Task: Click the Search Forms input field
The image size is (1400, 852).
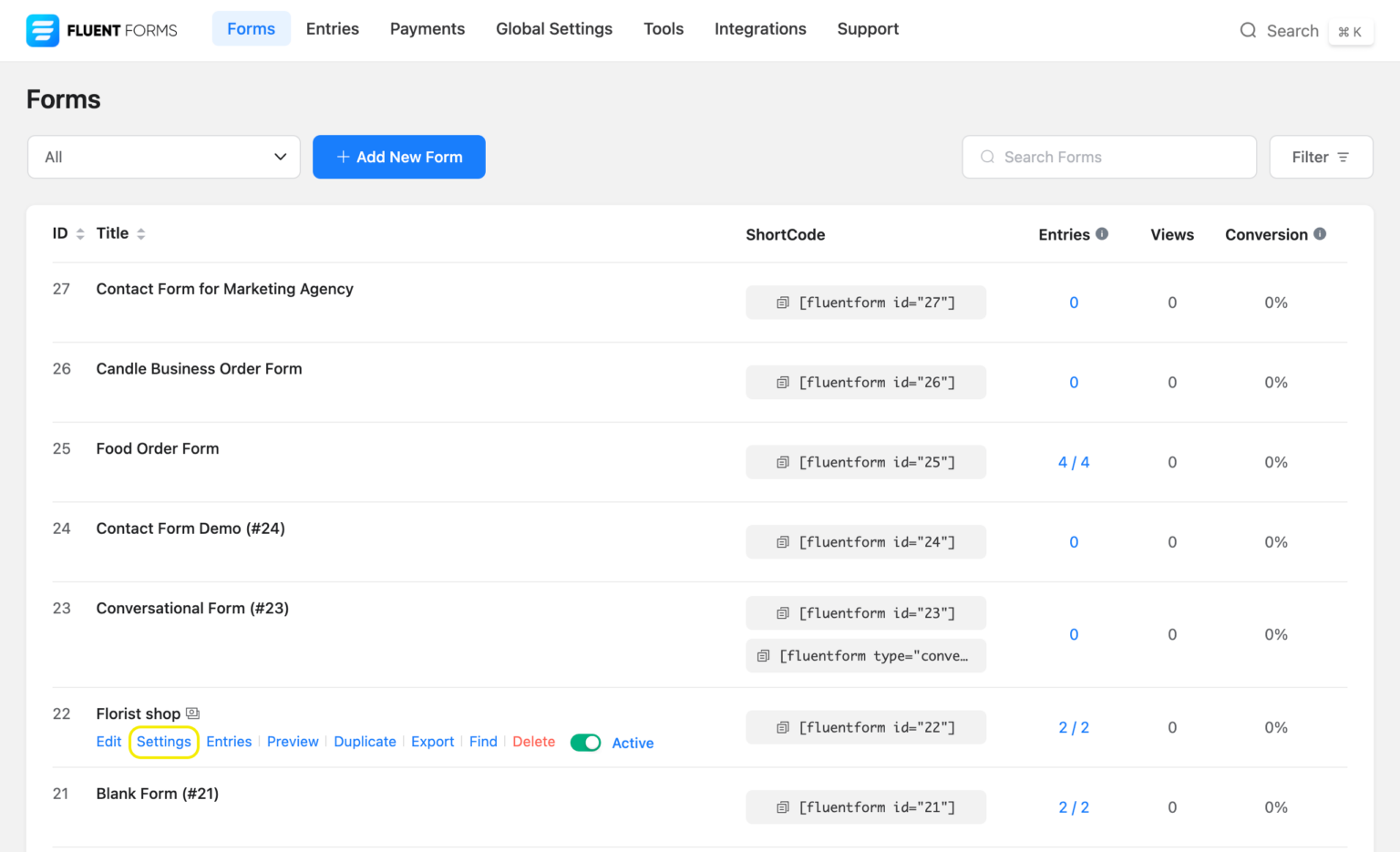Action: click(x=1108, y=157)
